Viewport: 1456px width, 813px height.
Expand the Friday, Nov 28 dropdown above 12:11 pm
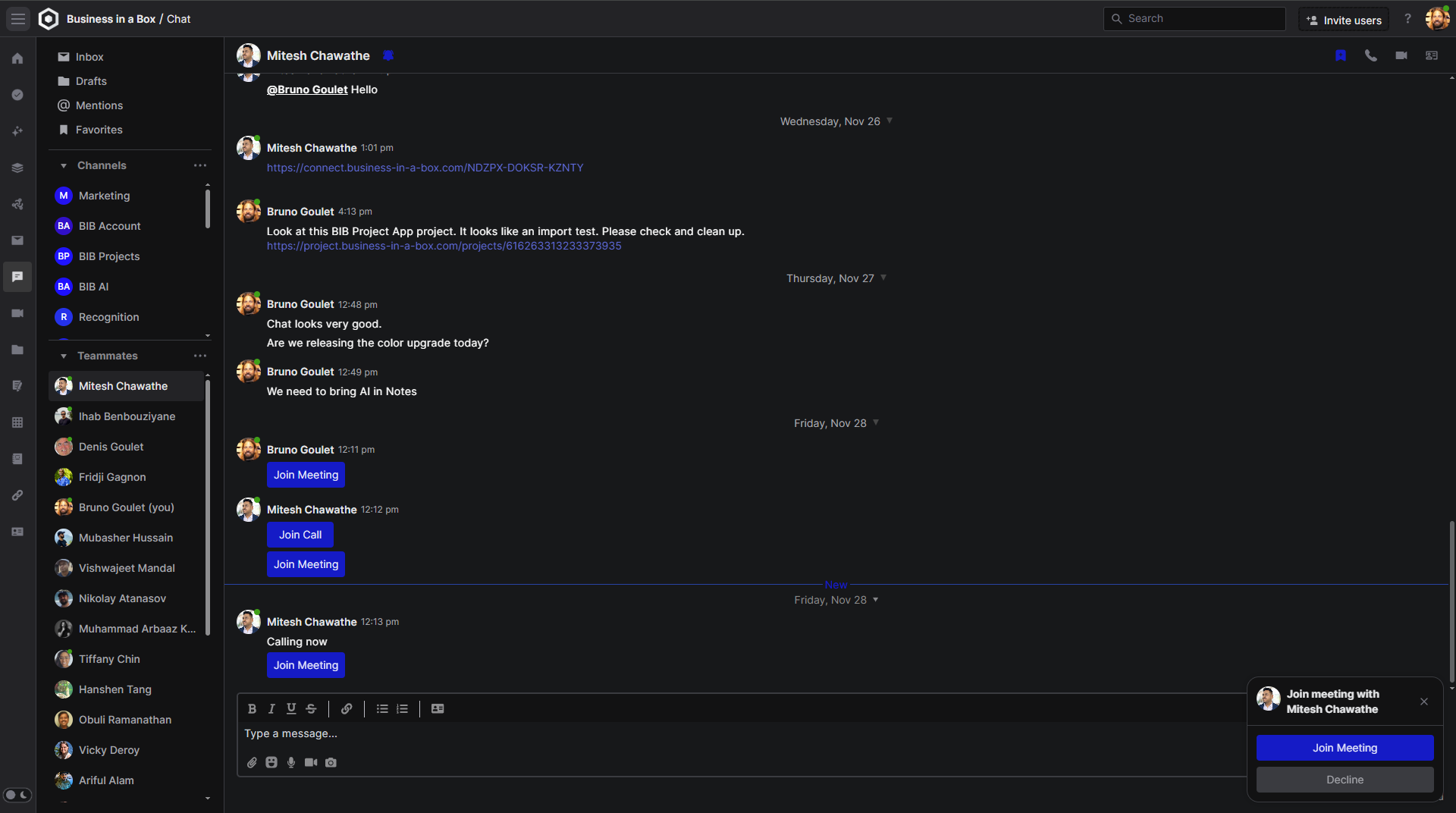coord(876,422)
